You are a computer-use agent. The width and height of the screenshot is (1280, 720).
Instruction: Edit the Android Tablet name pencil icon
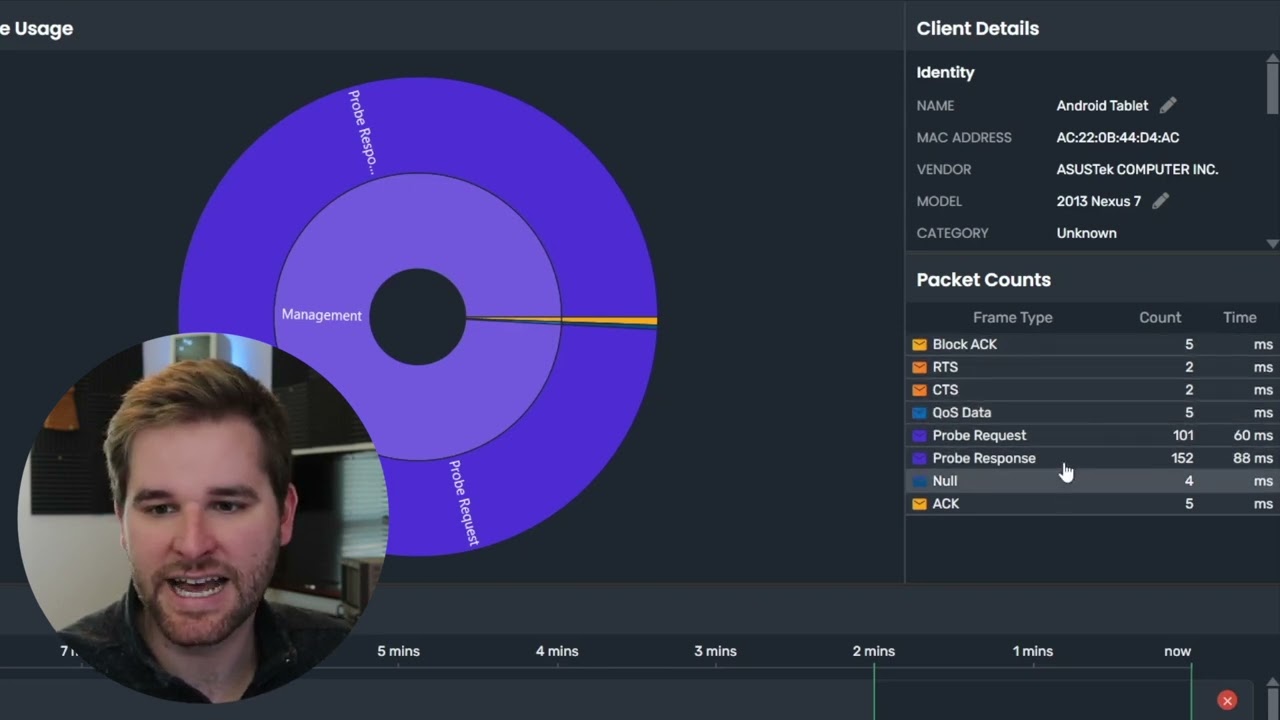coord(1168,105)
